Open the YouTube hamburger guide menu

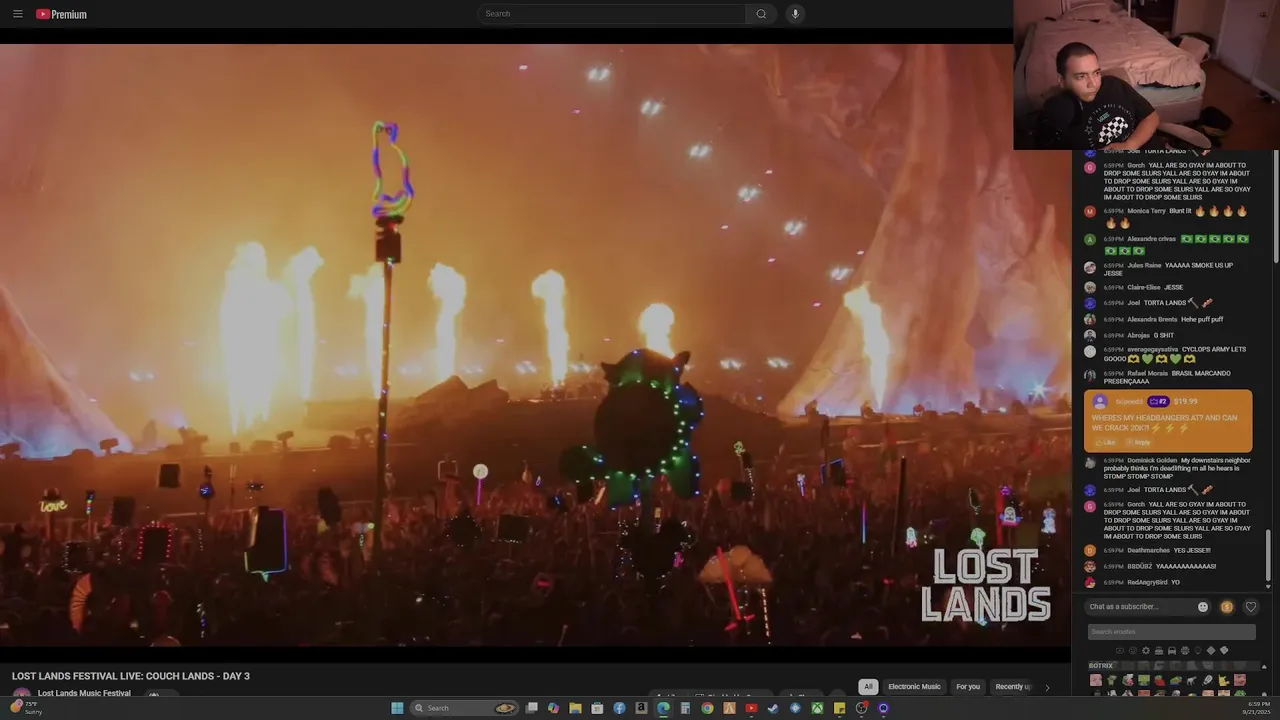click(17, 14)
